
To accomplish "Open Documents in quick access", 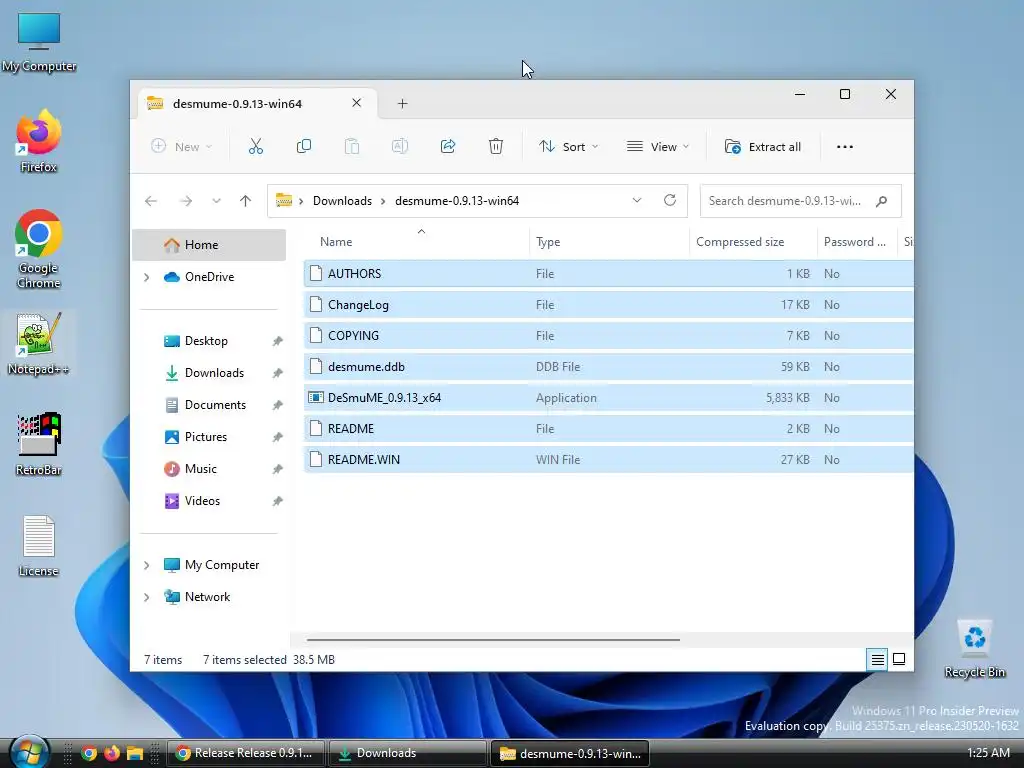I will pyautogui.click(x=215, y=405).
